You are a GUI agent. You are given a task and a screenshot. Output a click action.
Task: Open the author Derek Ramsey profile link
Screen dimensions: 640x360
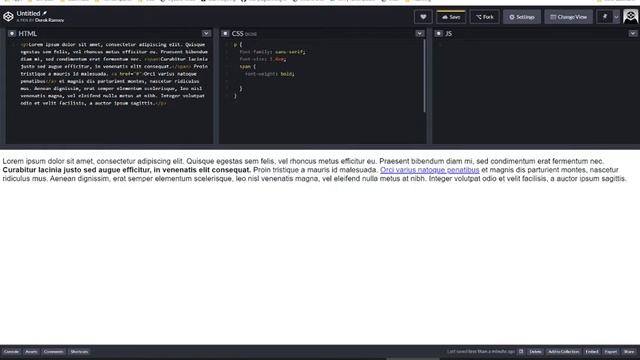pos(49,20)
